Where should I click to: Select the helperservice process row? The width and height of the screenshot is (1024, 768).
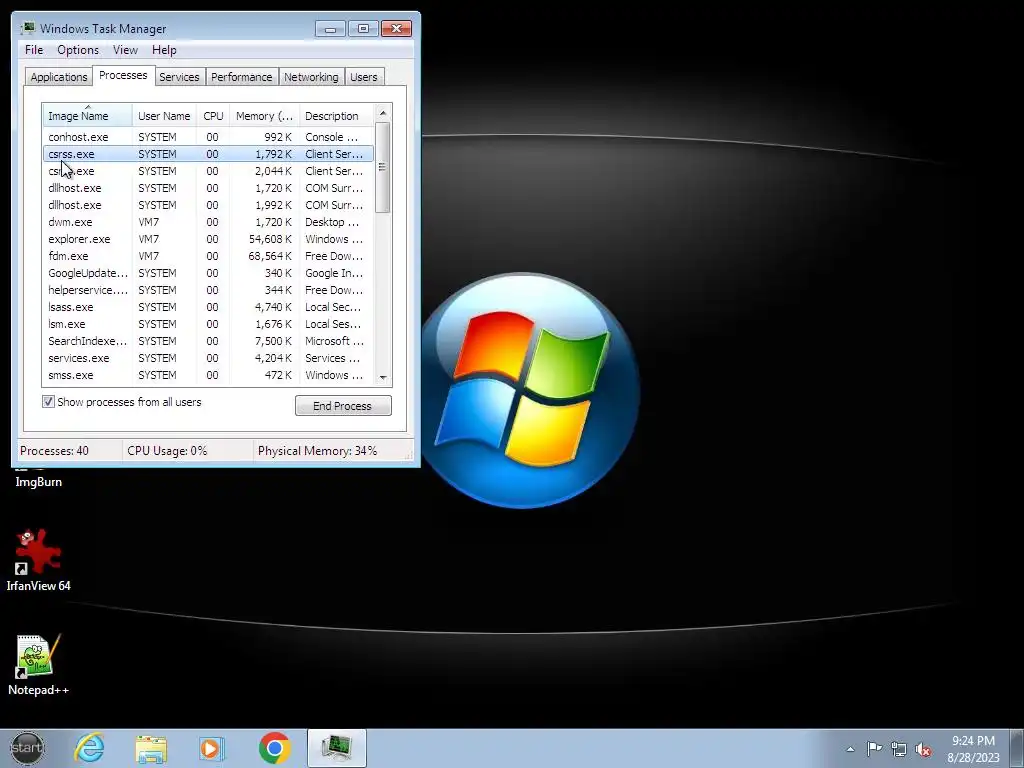[208, 290]
